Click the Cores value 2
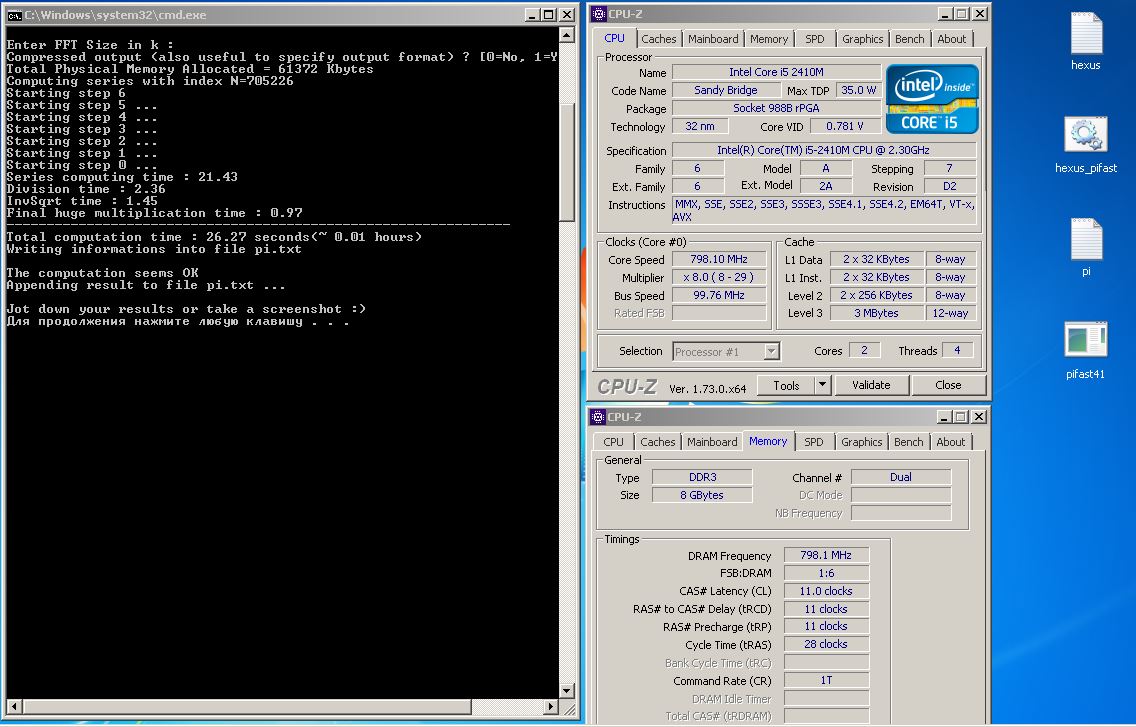This screenshot has height=727, width=1136. (864, 350)
